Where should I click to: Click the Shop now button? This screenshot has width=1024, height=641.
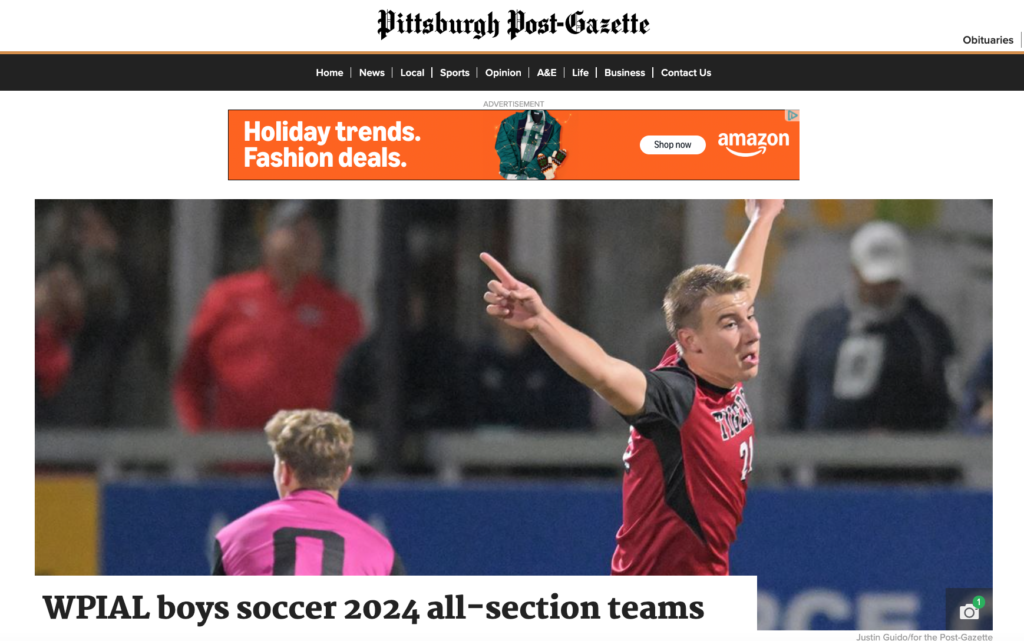click(672, 145)
